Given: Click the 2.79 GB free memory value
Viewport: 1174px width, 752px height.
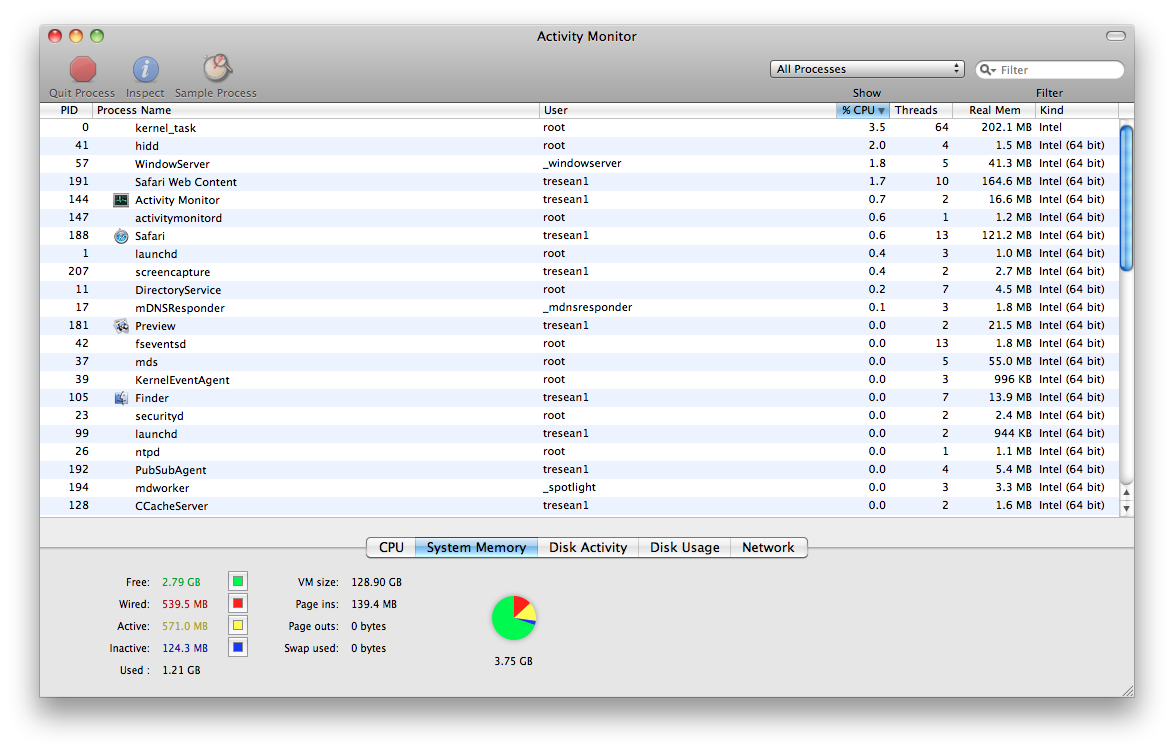Looking at the screenshot, I should (181, 582).
